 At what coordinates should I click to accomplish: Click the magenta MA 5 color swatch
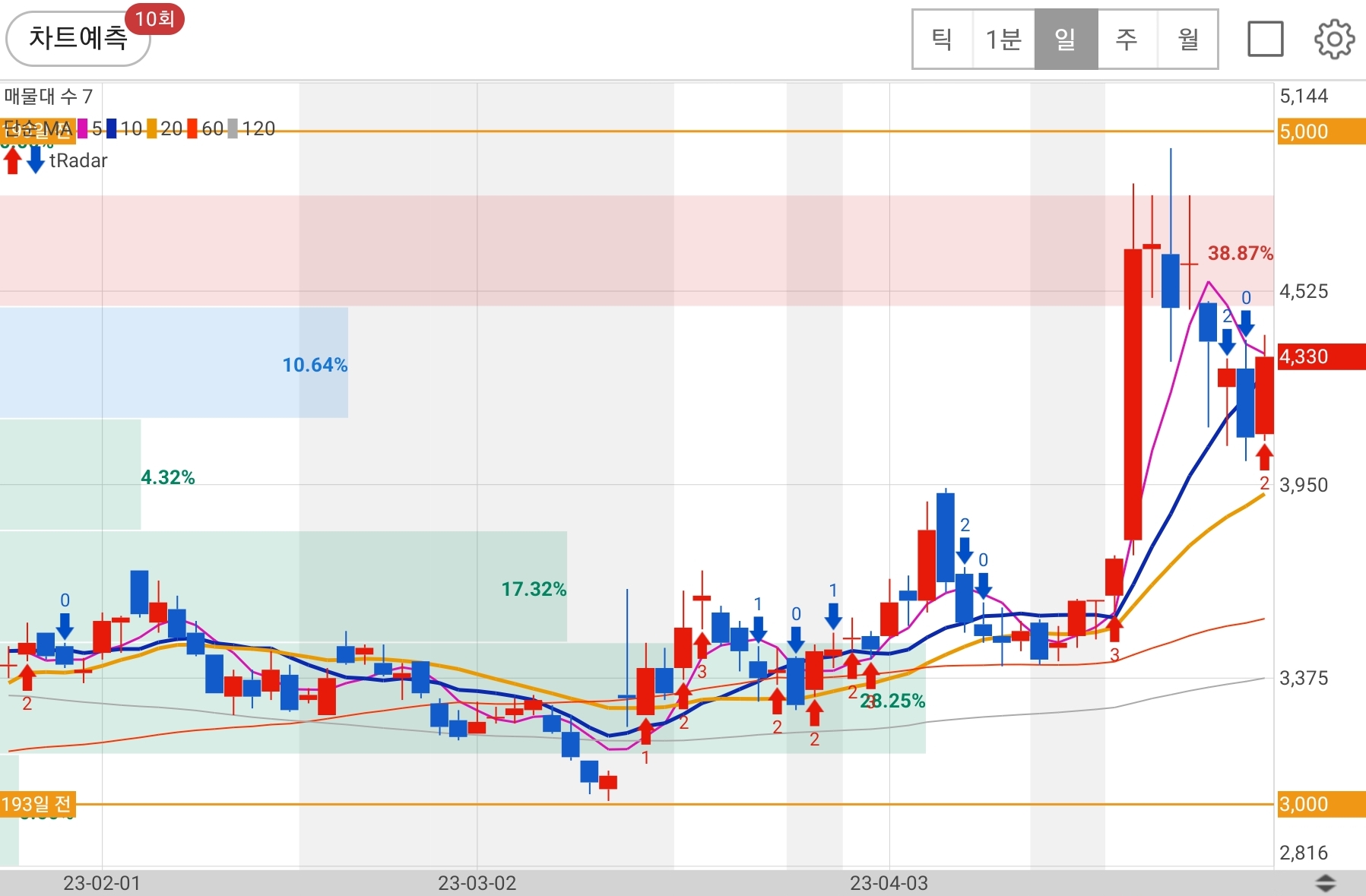pos(83,128)
